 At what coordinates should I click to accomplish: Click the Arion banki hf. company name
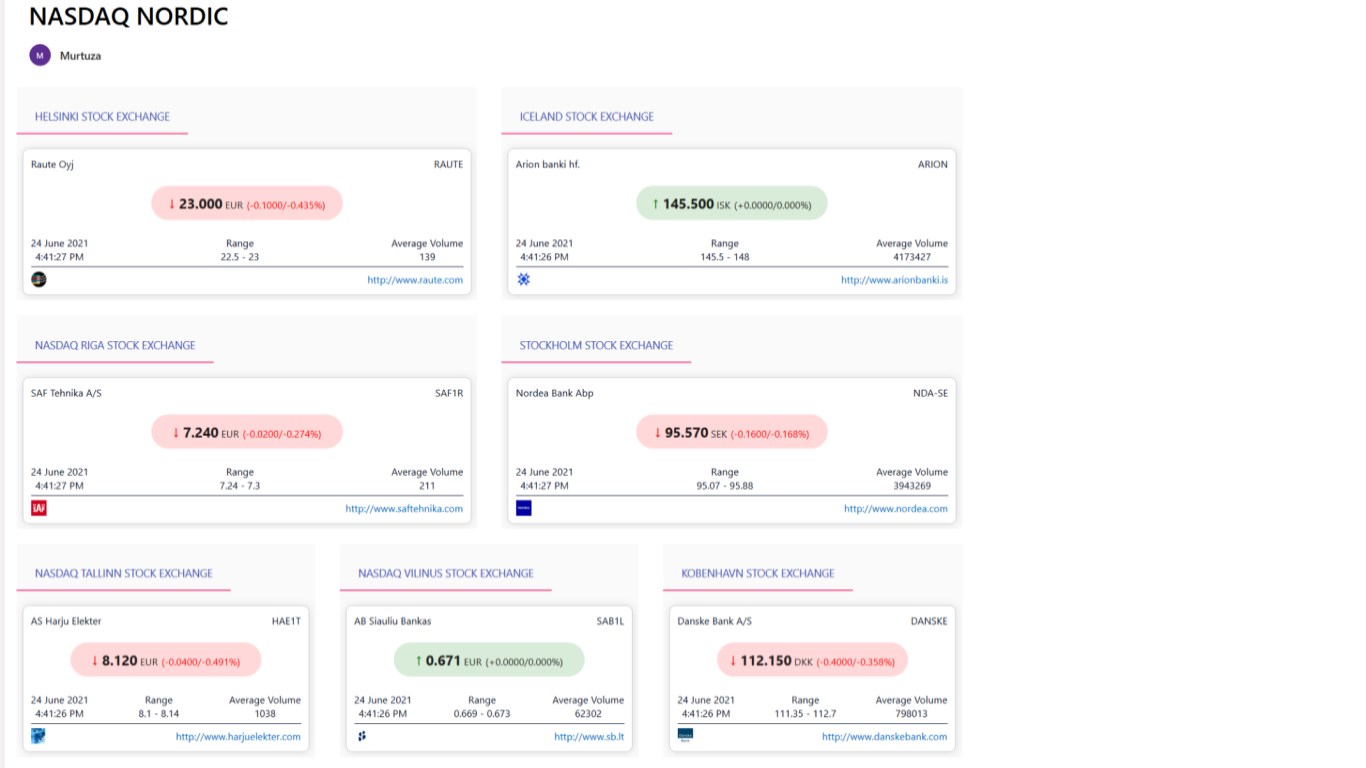(548, 164)
